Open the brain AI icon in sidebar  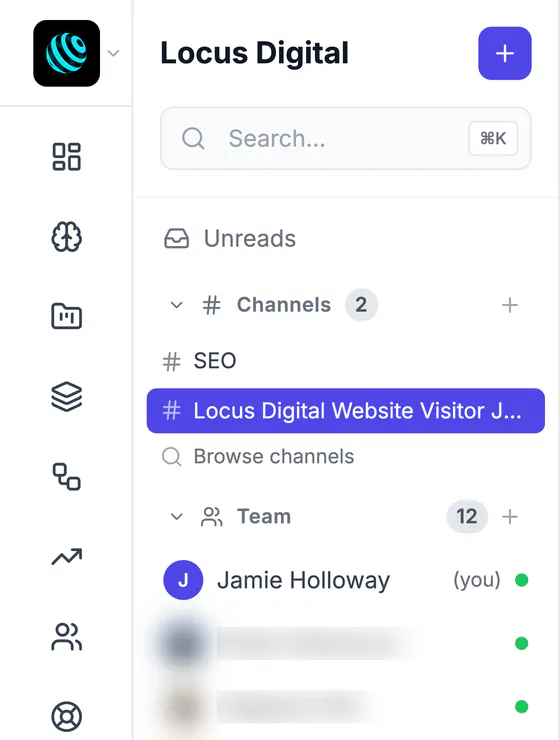coord(67,236)
